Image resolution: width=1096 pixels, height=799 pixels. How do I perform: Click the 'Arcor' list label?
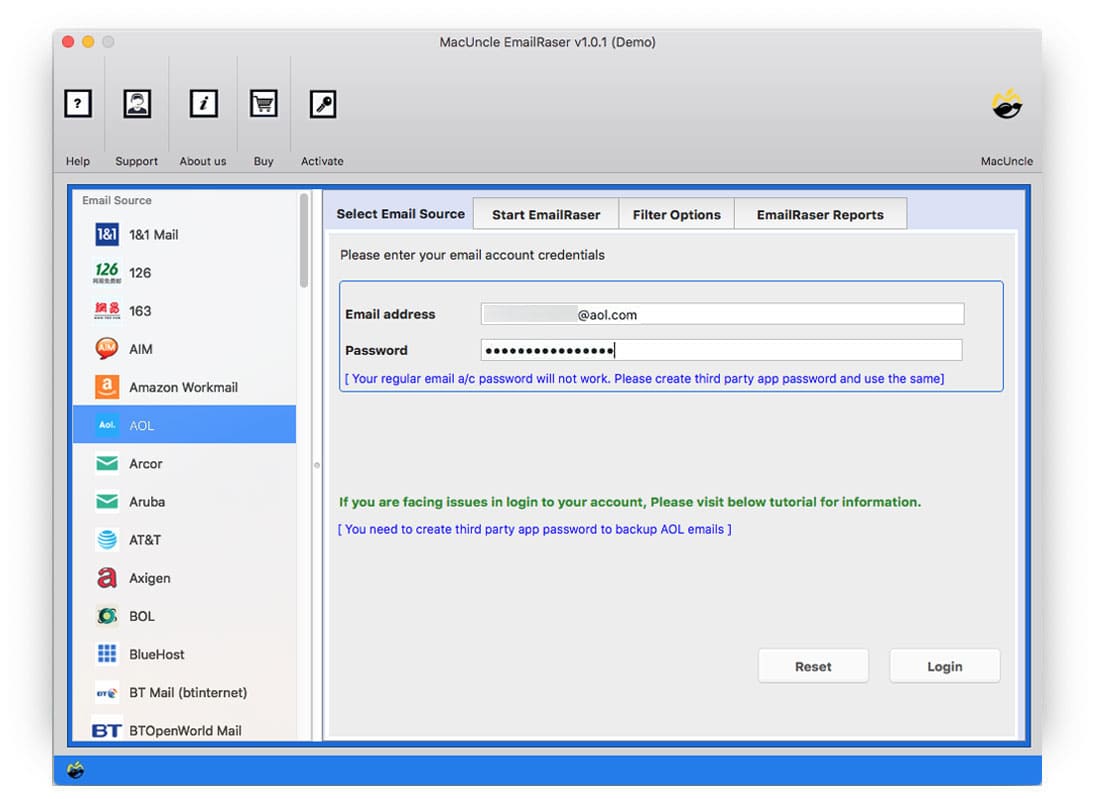tap(145, 463)
